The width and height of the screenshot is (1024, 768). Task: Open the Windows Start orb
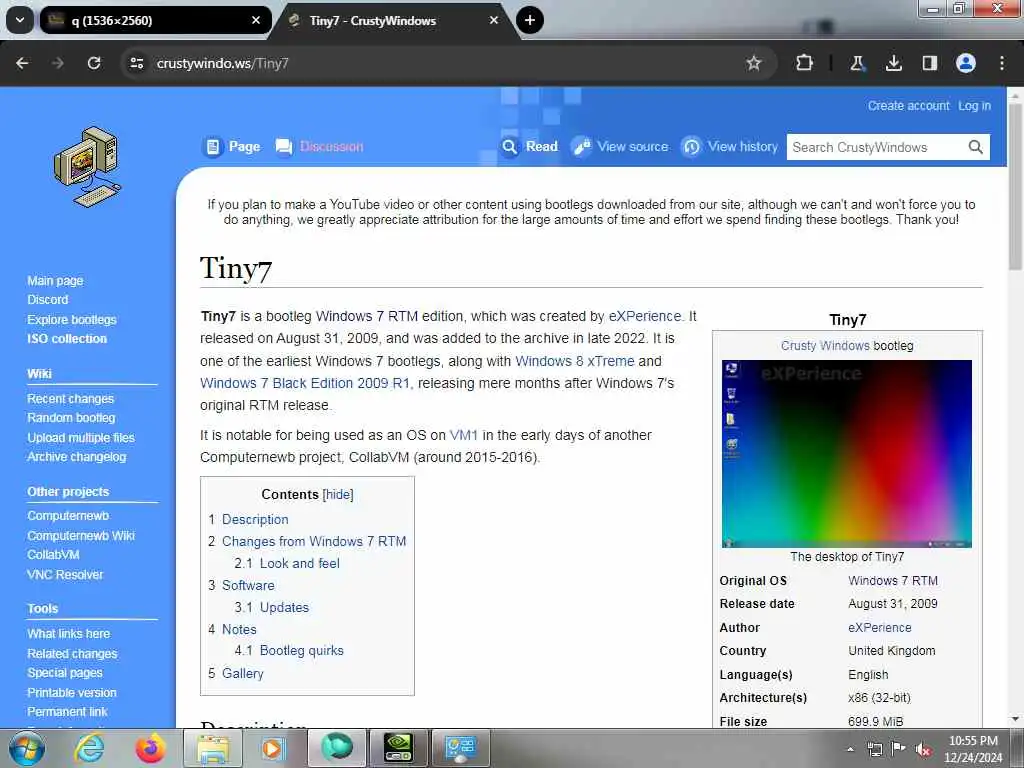pyautogui.click(x=25, y=748)
